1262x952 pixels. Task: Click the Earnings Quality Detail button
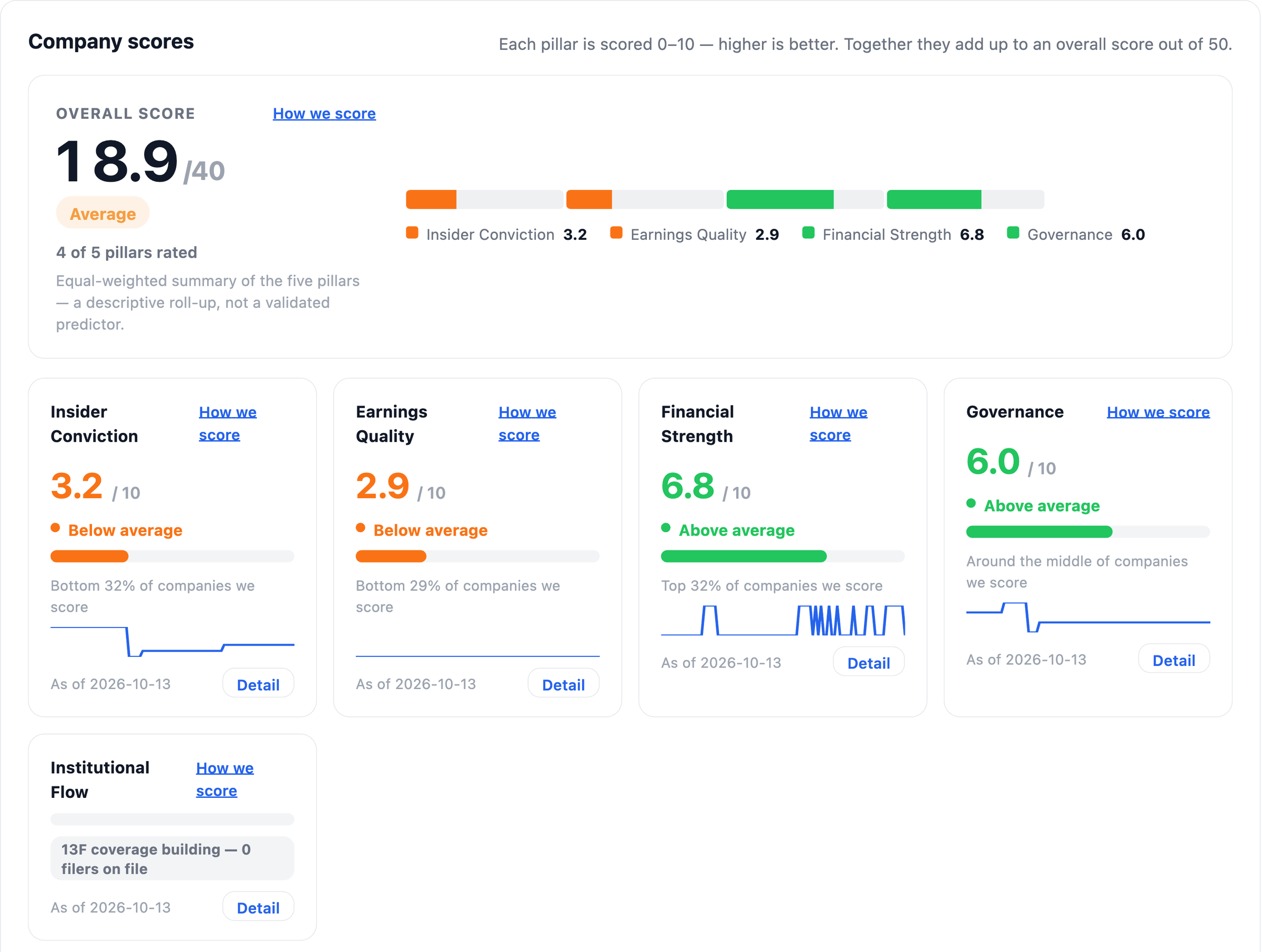coord(563,684)
